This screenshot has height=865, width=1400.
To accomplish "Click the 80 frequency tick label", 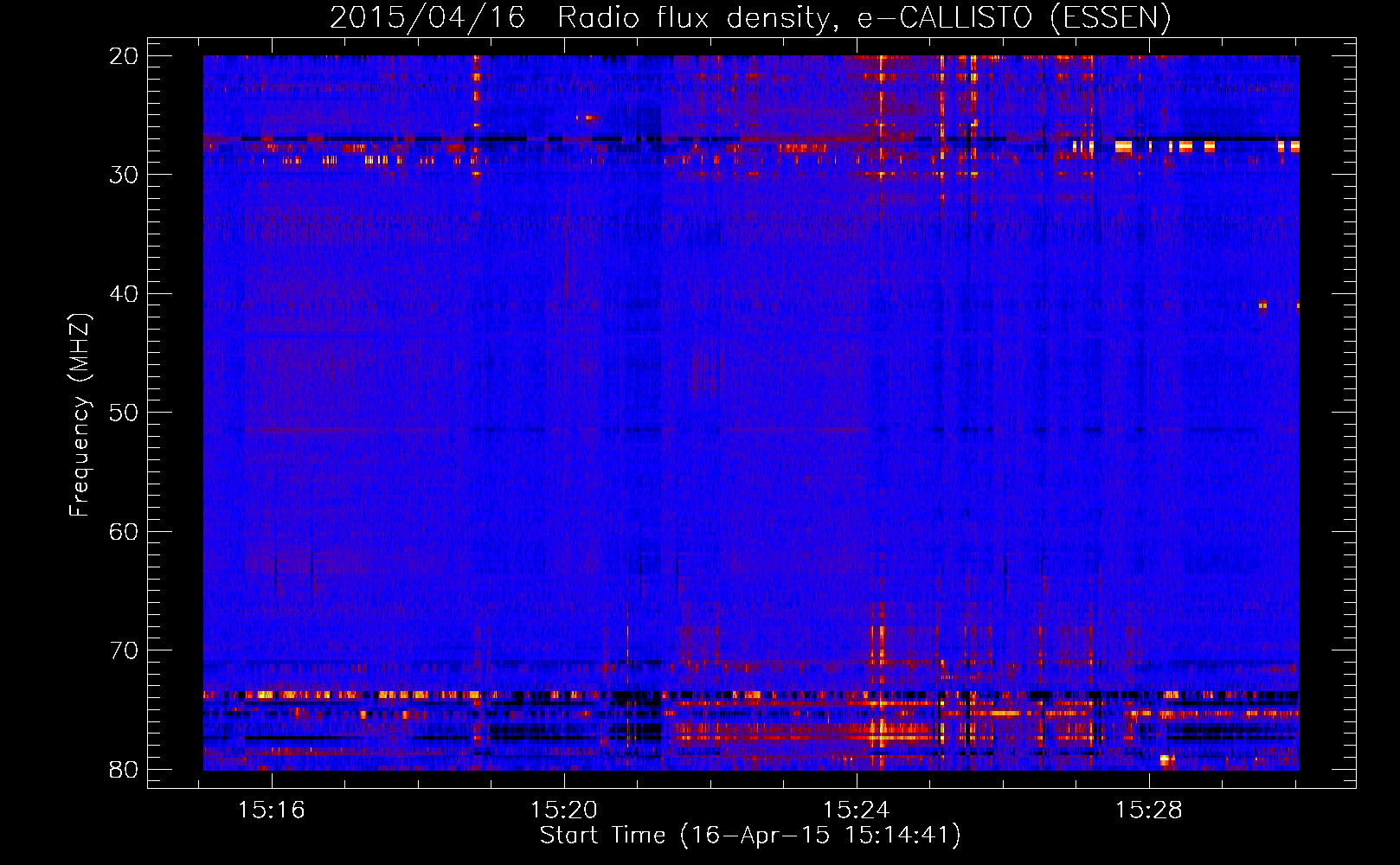I will (x=124, y=770).
